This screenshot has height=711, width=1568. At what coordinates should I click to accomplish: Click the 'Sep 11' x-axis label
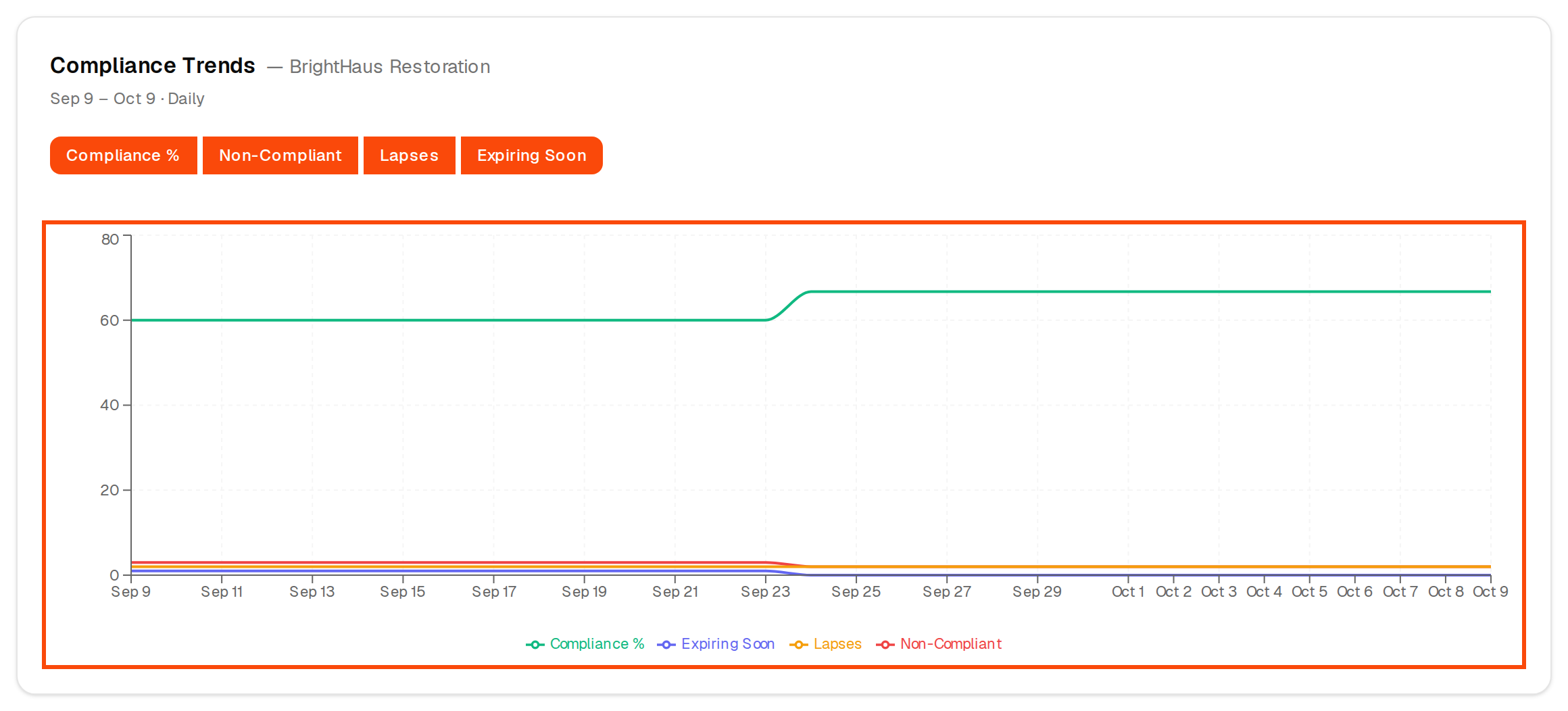[222, 592]
